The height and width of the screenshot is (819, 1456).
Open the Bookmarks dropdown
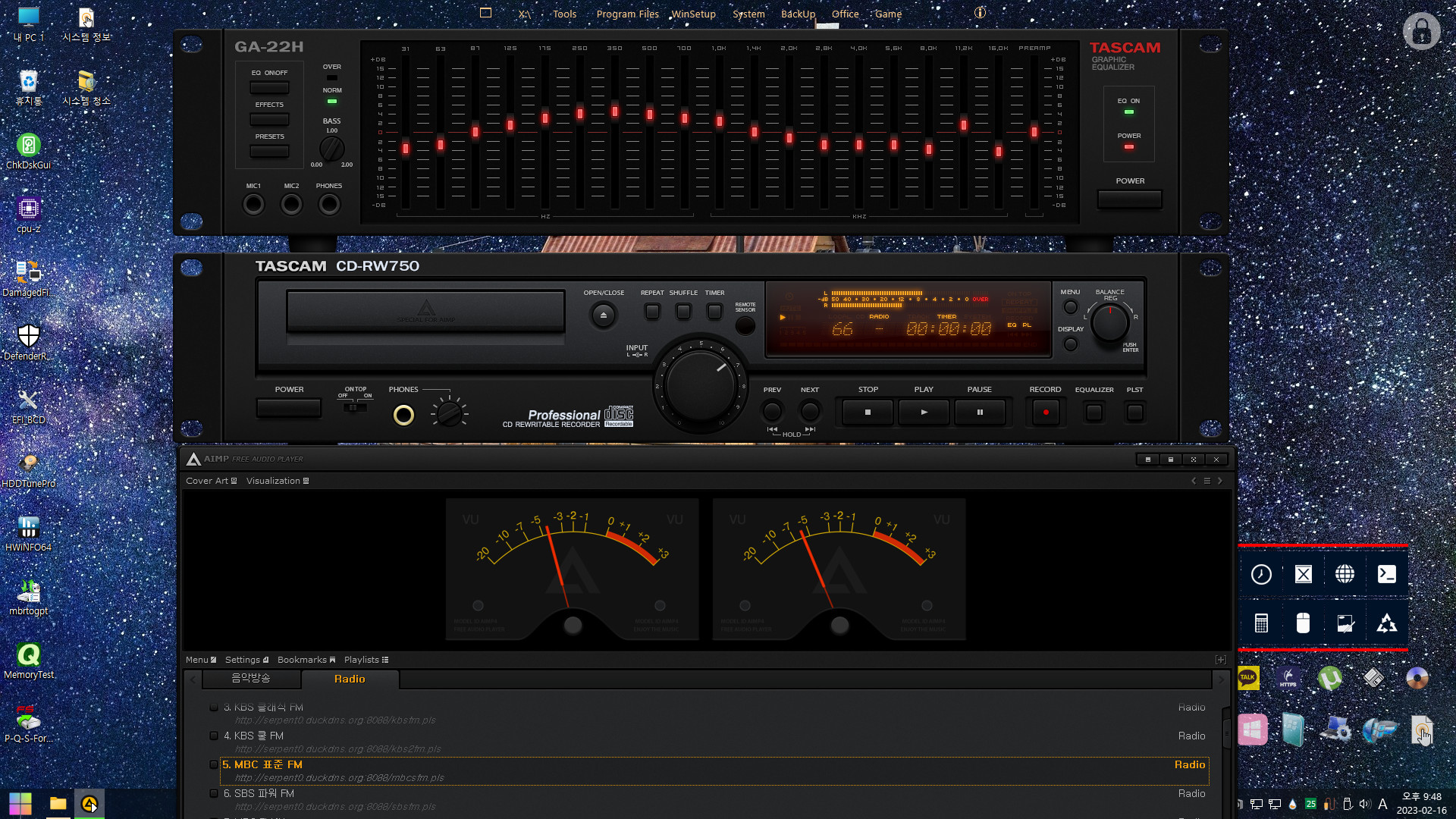(306, 660)
